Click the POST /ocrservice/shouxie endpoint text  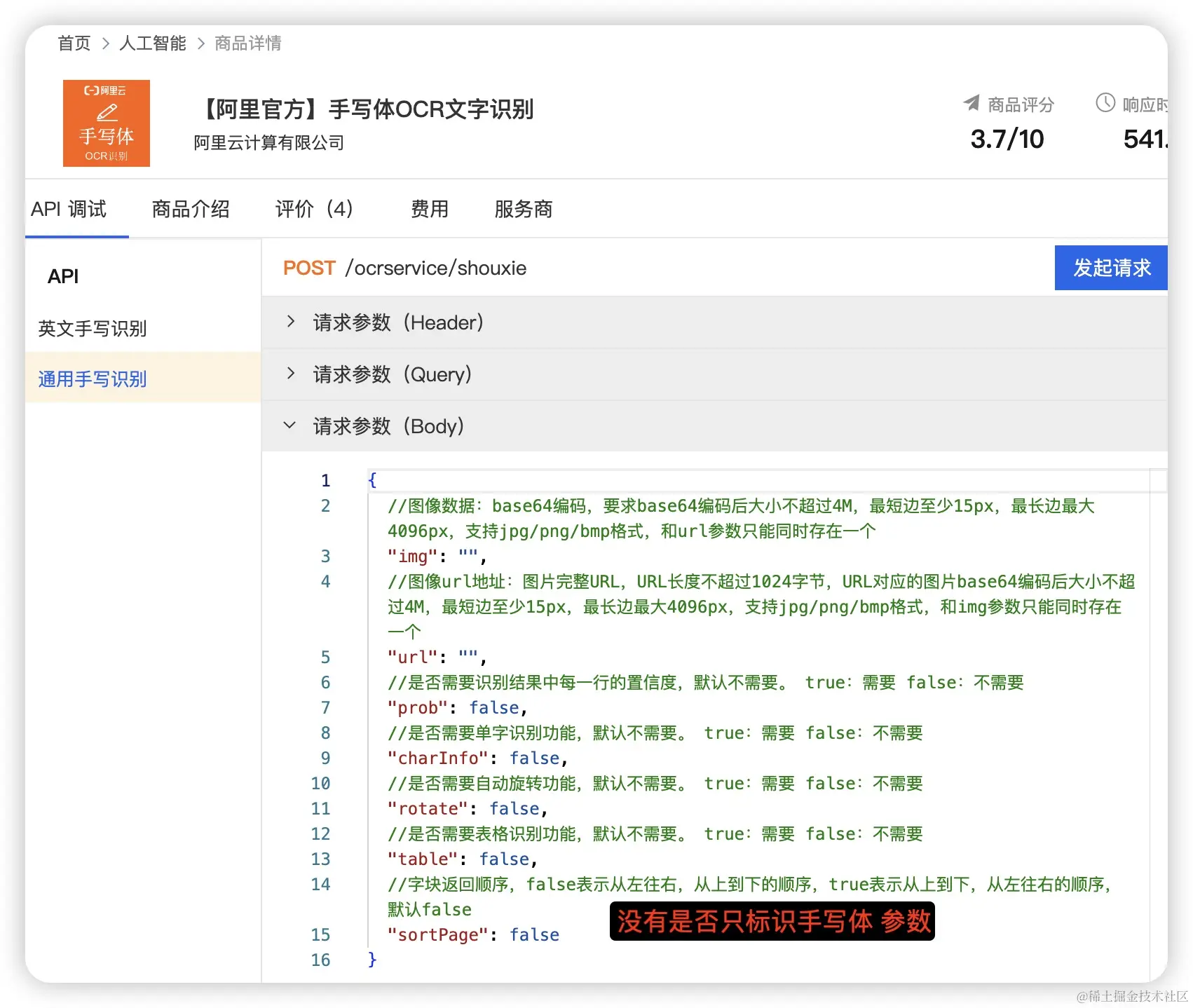tap(404, 268)
